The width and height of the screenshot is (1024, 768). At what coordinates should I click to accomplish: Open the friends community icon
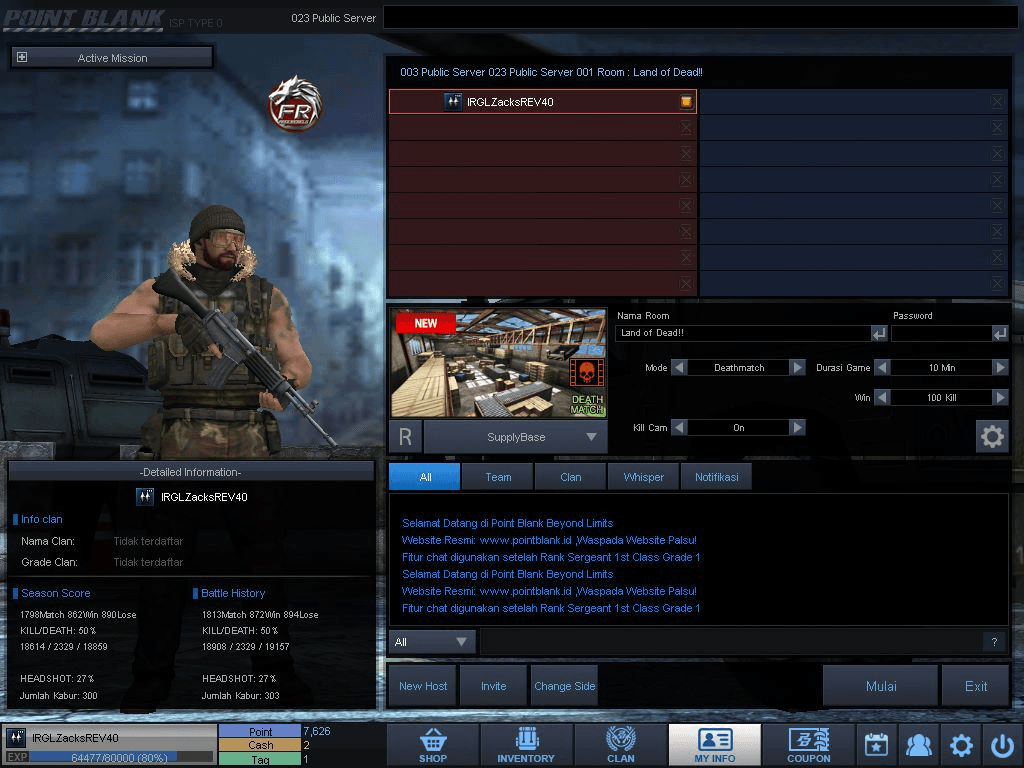(x=918, y=744)
